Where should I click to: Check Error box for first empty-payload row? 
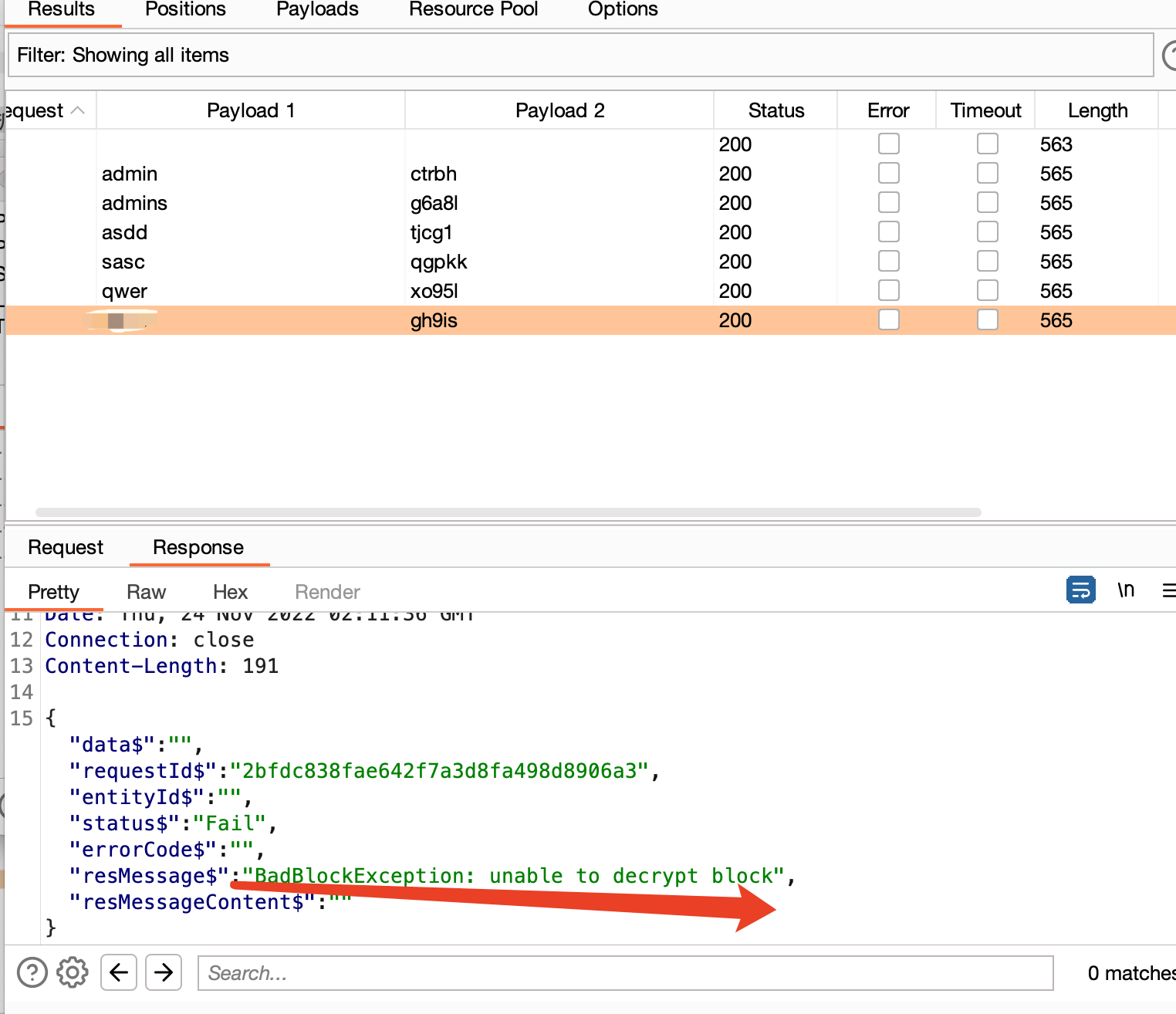tap(889, 144)
